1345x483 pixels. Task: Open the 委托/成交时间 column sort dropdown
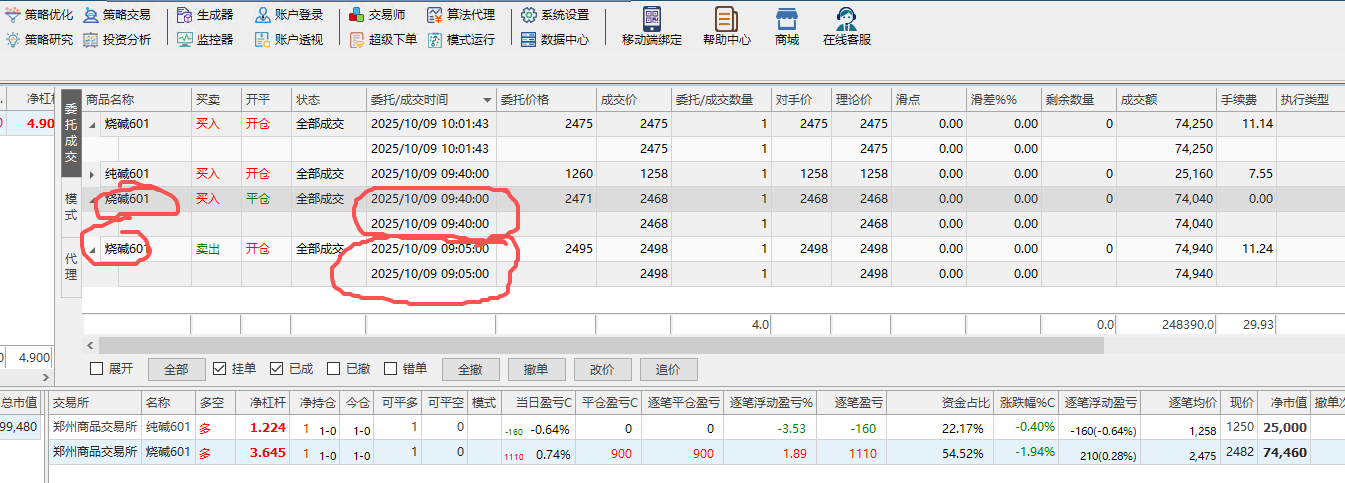(487, 100)
